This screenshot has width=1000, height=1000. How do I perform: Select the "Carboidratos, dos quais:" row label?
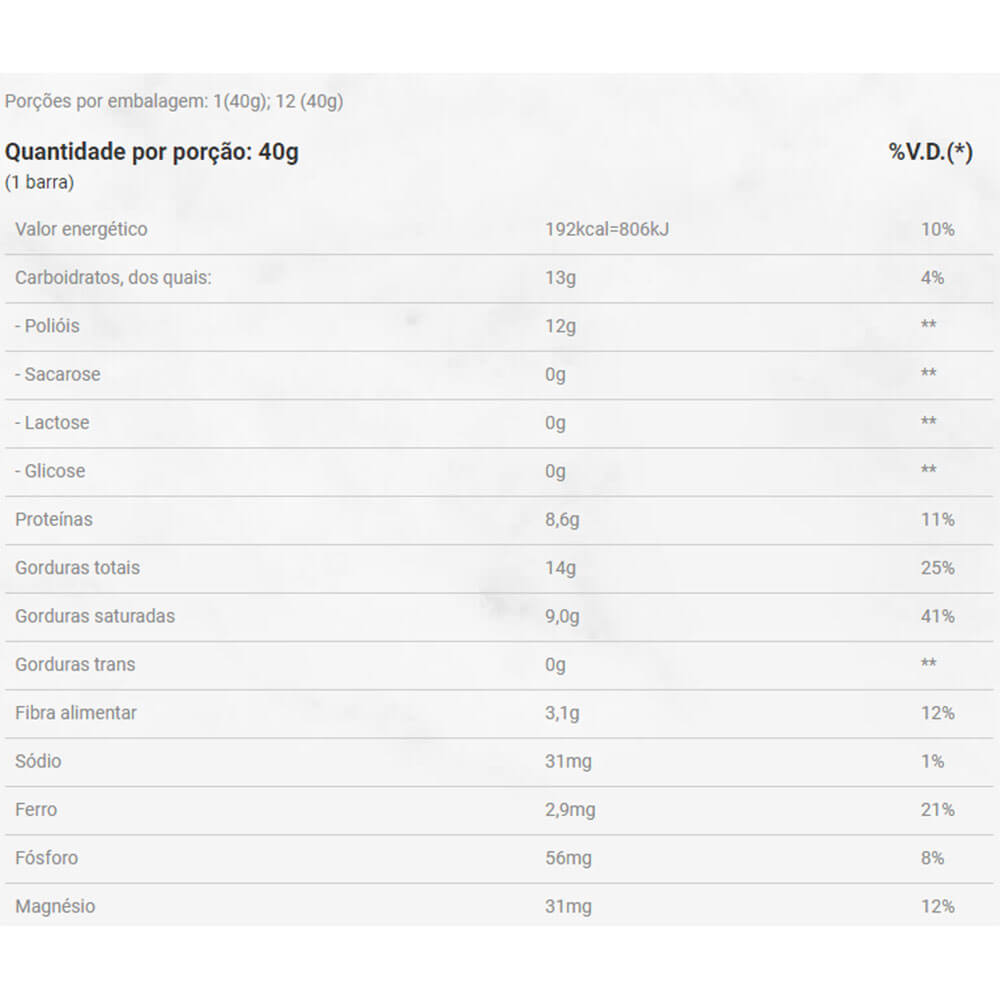(x=113, y=277)
